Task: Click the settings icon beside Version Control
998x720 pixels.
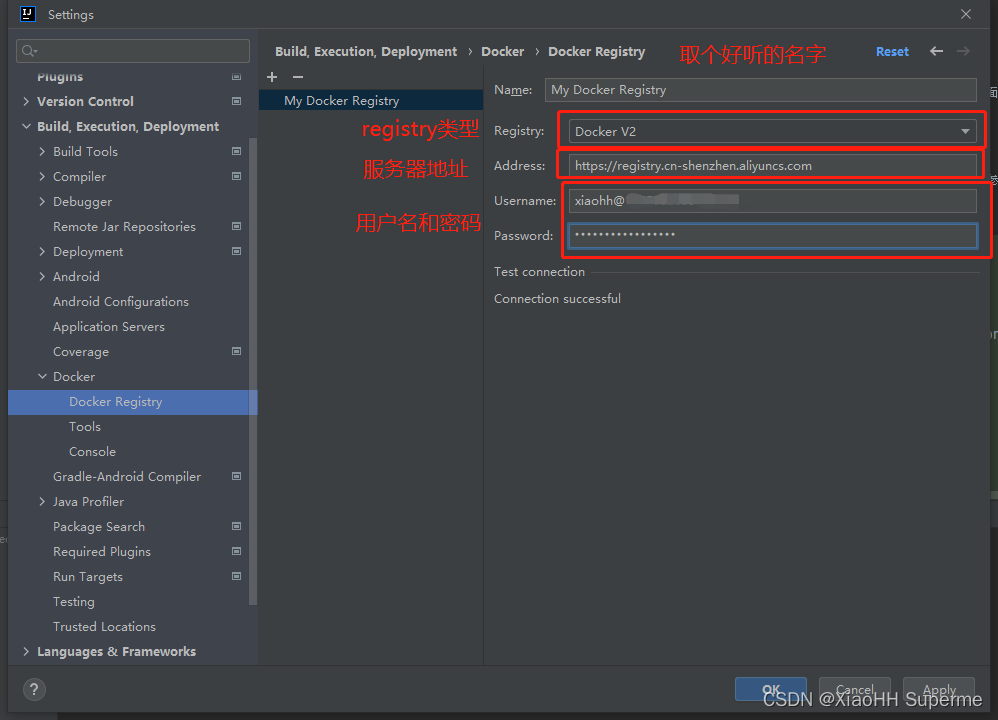Action: coord(236,101)
